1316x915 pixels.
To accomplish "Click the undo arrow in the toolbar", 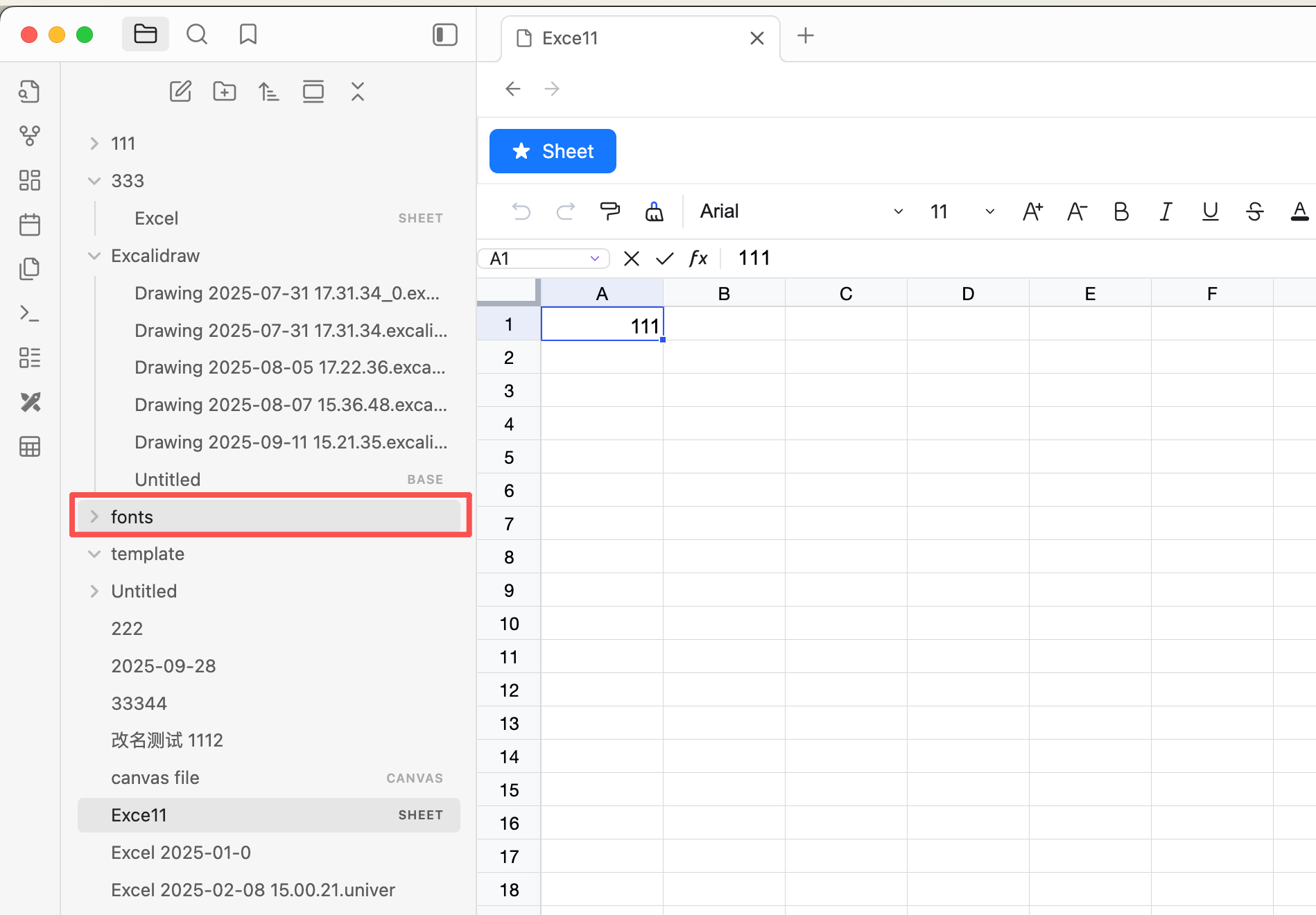I will click(521, 211).
